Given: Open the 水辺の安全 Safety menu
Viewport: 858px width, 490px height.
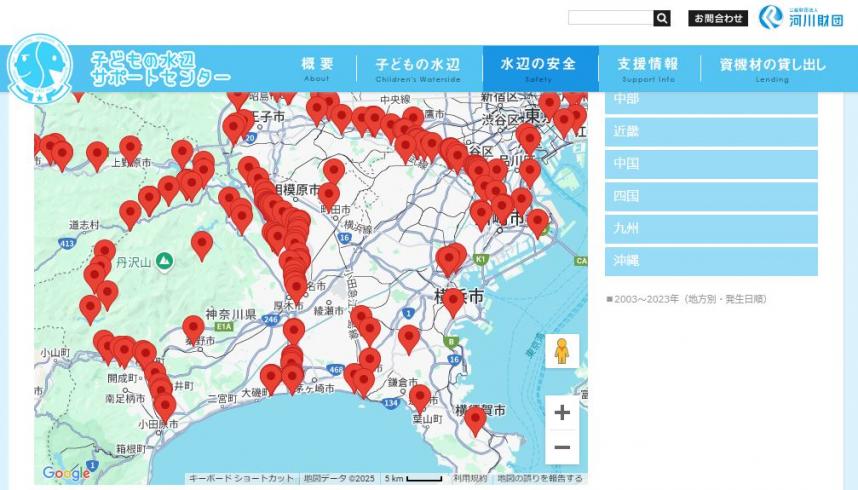Looking at the screenshot, I should [540, 69].
